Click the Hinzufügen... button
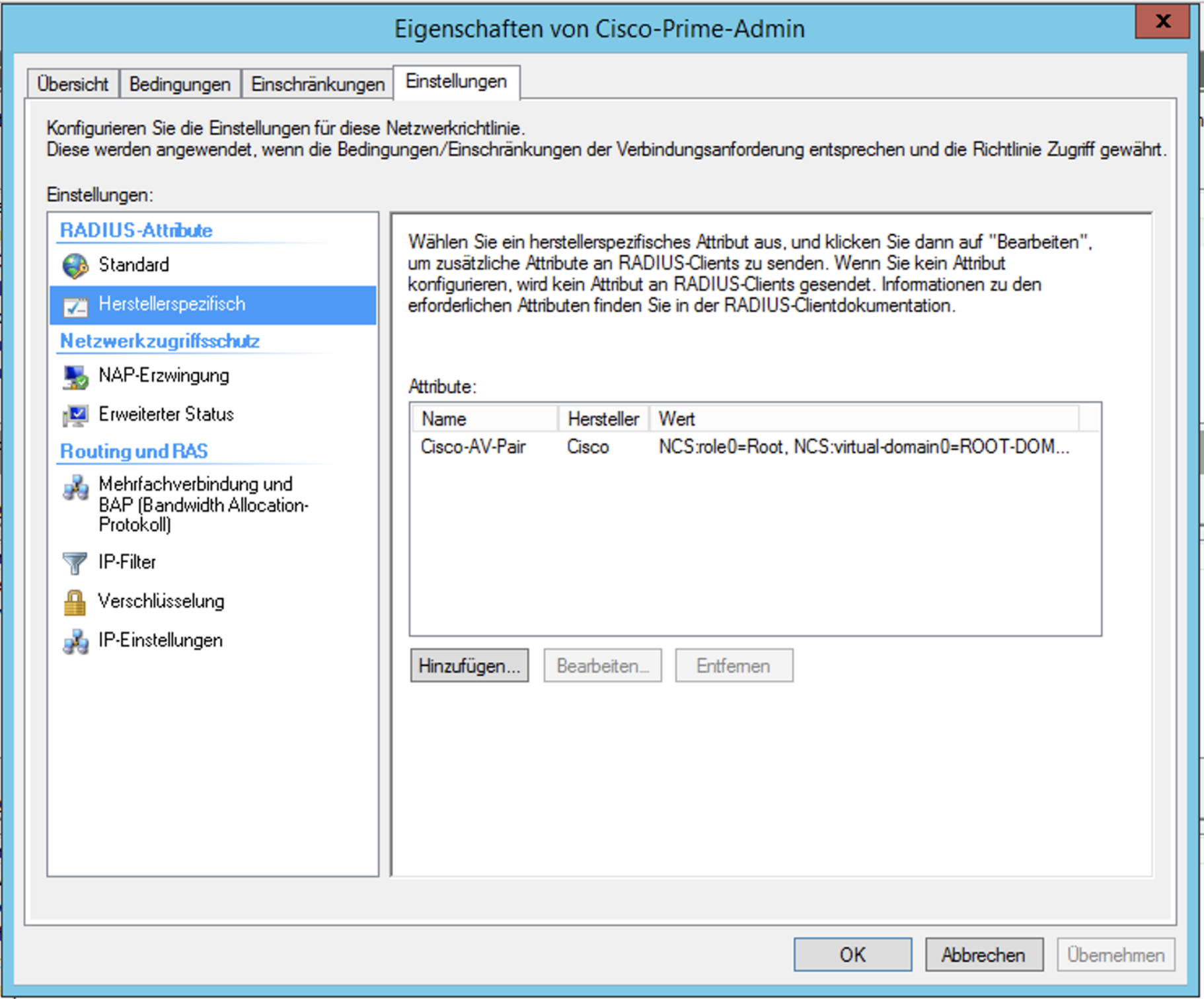This screenshot has height=999, width=1204. click(469, 665)
